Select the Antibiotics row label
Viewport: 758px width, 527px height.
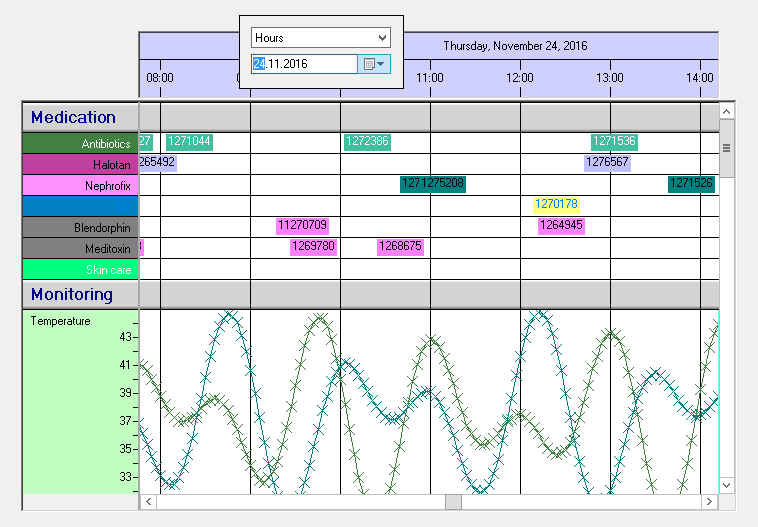pos(80,143)
